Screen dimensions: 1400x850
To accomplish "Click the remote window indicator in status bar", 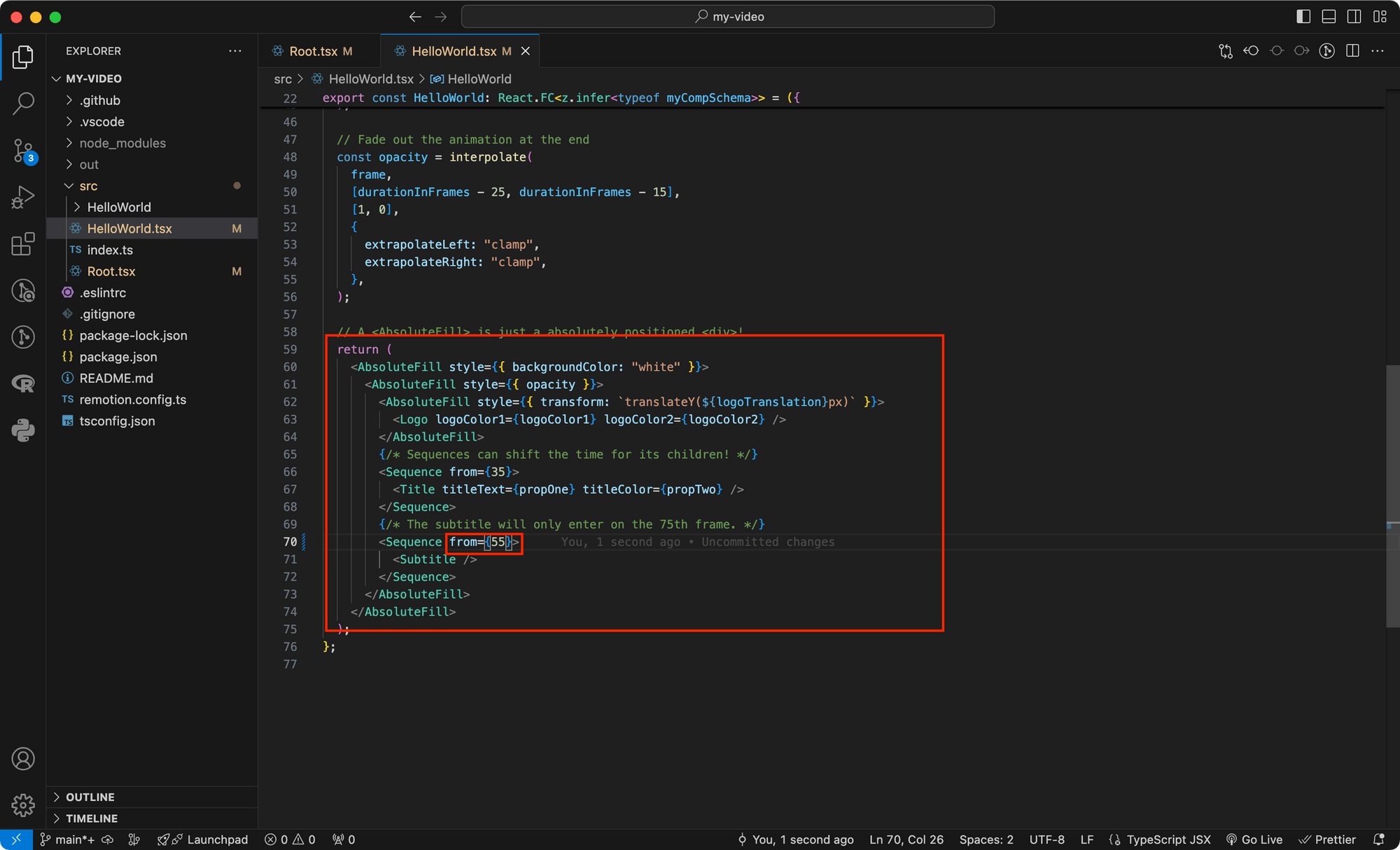I will click(x=16, y=840).
